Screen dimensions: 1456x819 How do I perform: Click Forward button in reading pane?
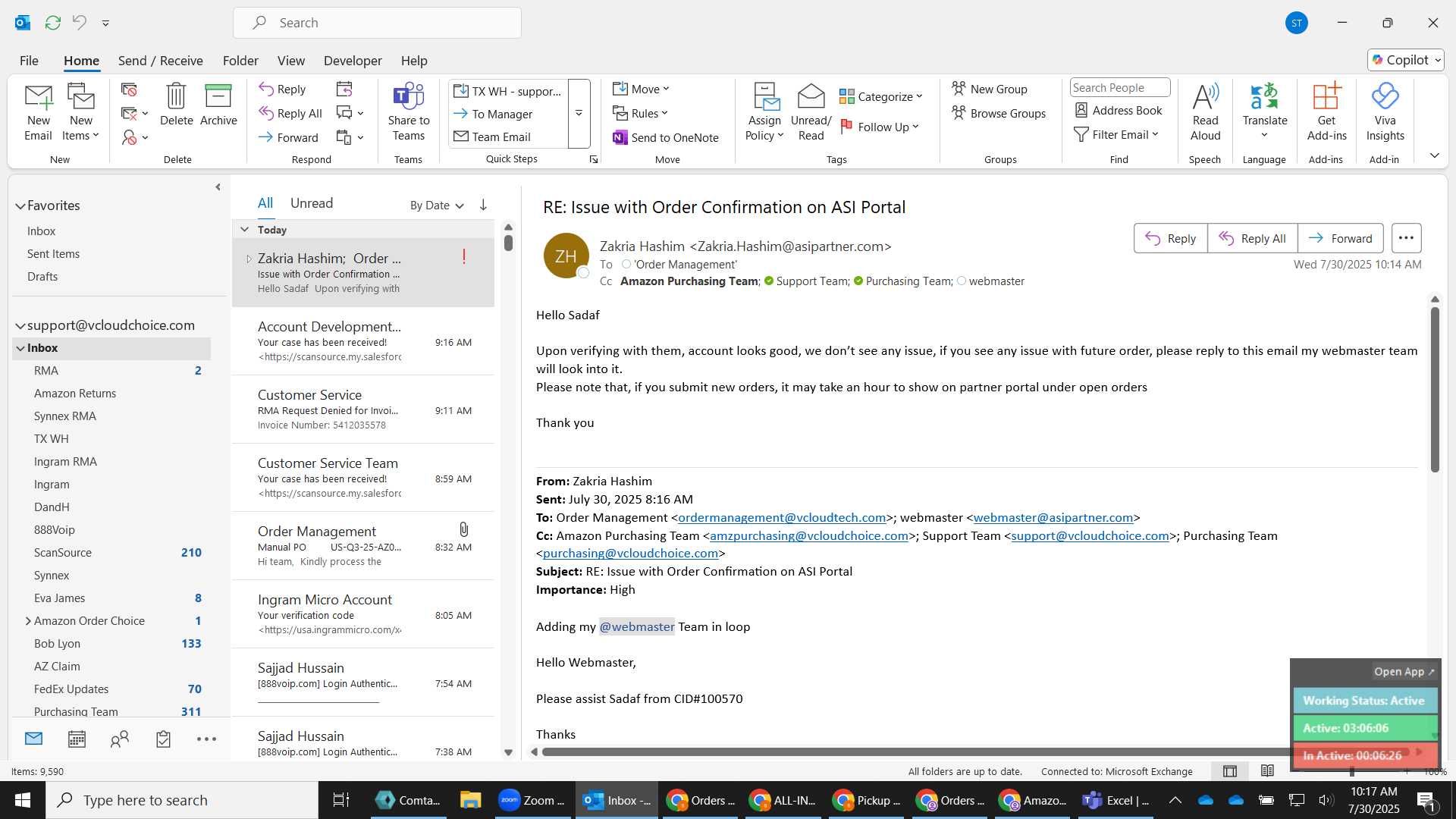[x=1341, y=238]
